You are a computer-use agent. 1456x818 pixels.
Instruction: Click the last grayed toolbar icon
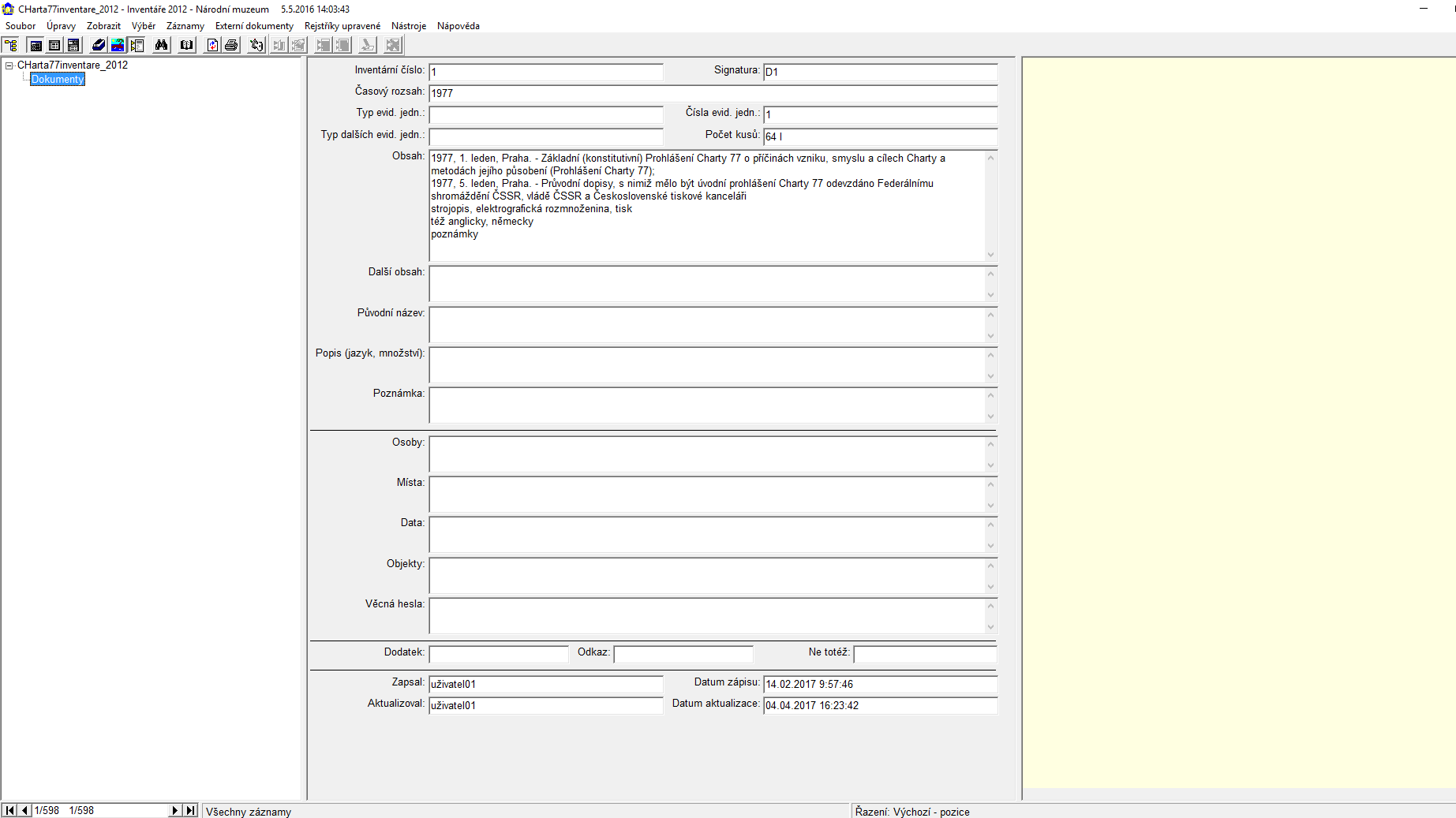(393, 45)
